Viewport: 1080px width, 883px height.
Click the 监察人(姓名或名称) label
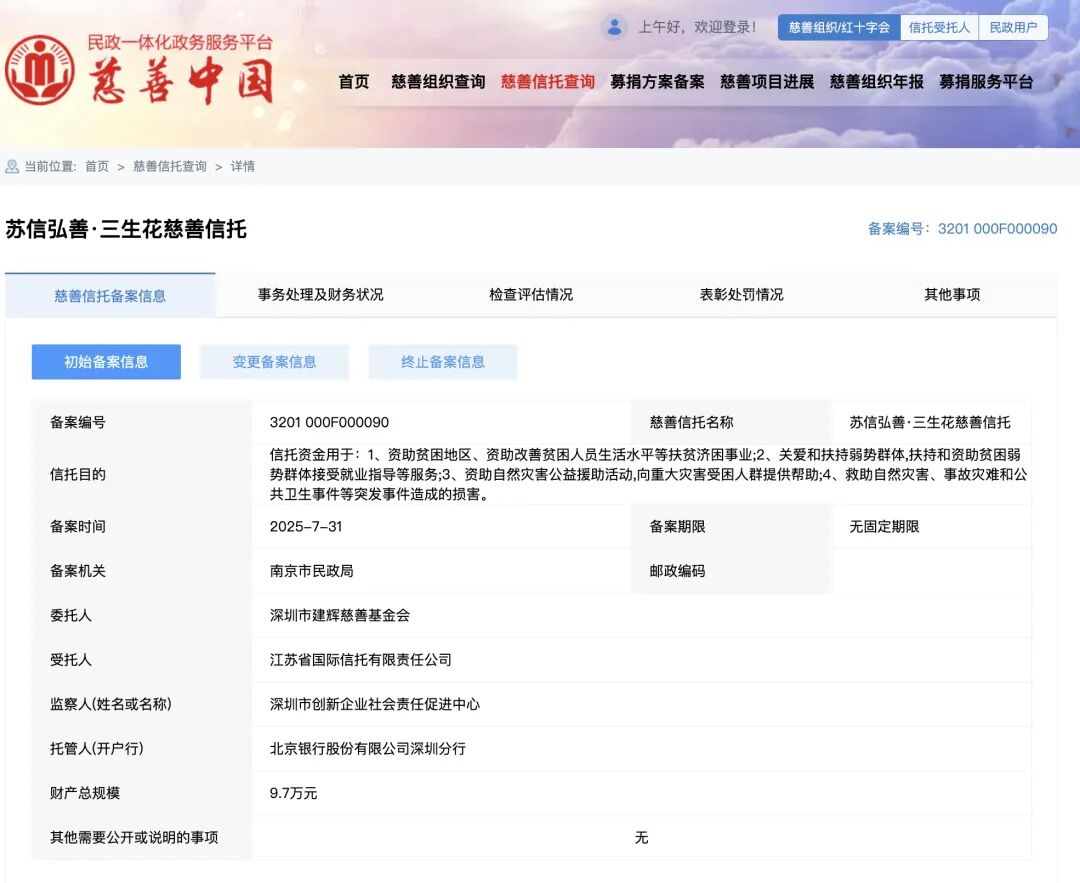[x=110, y=704]
